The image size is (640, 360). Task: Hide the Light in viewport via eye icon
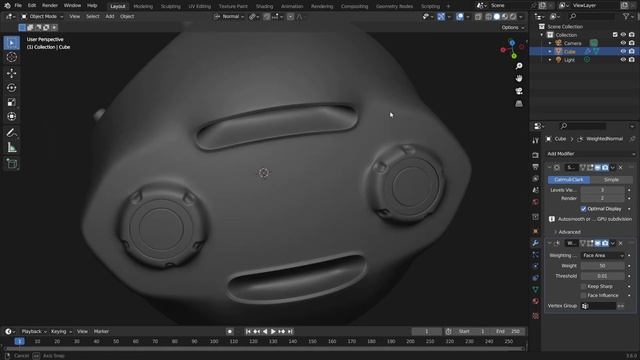point(623,60)
